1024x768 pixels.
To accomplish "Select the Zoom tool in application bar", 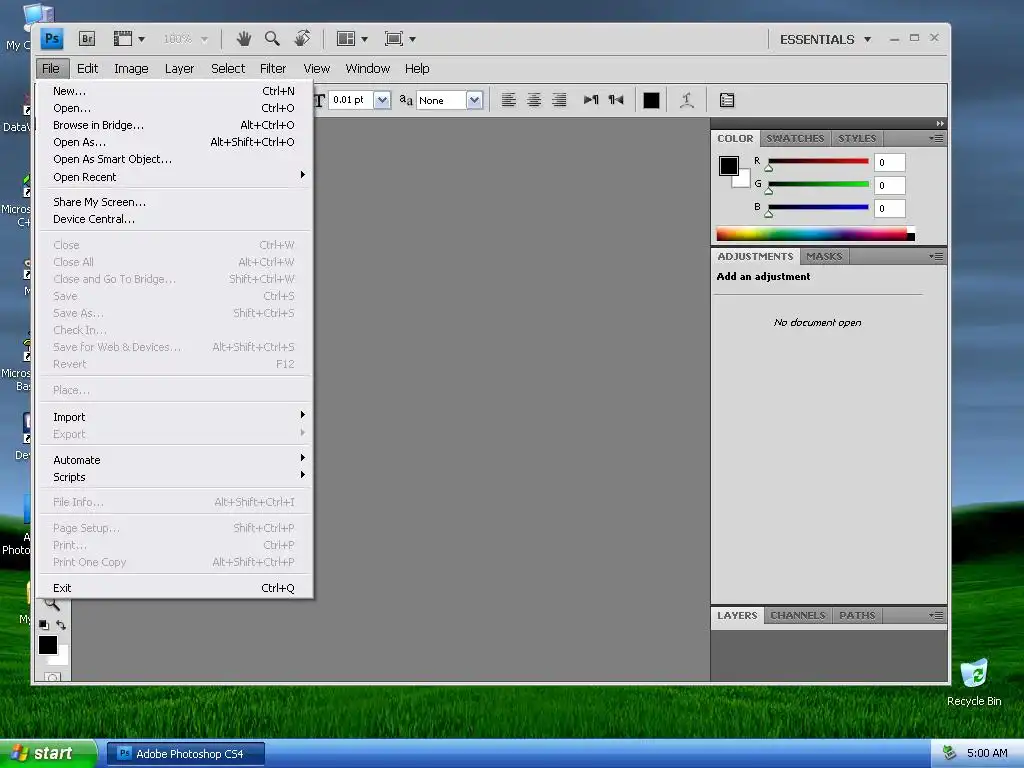I will coord(272,39).
